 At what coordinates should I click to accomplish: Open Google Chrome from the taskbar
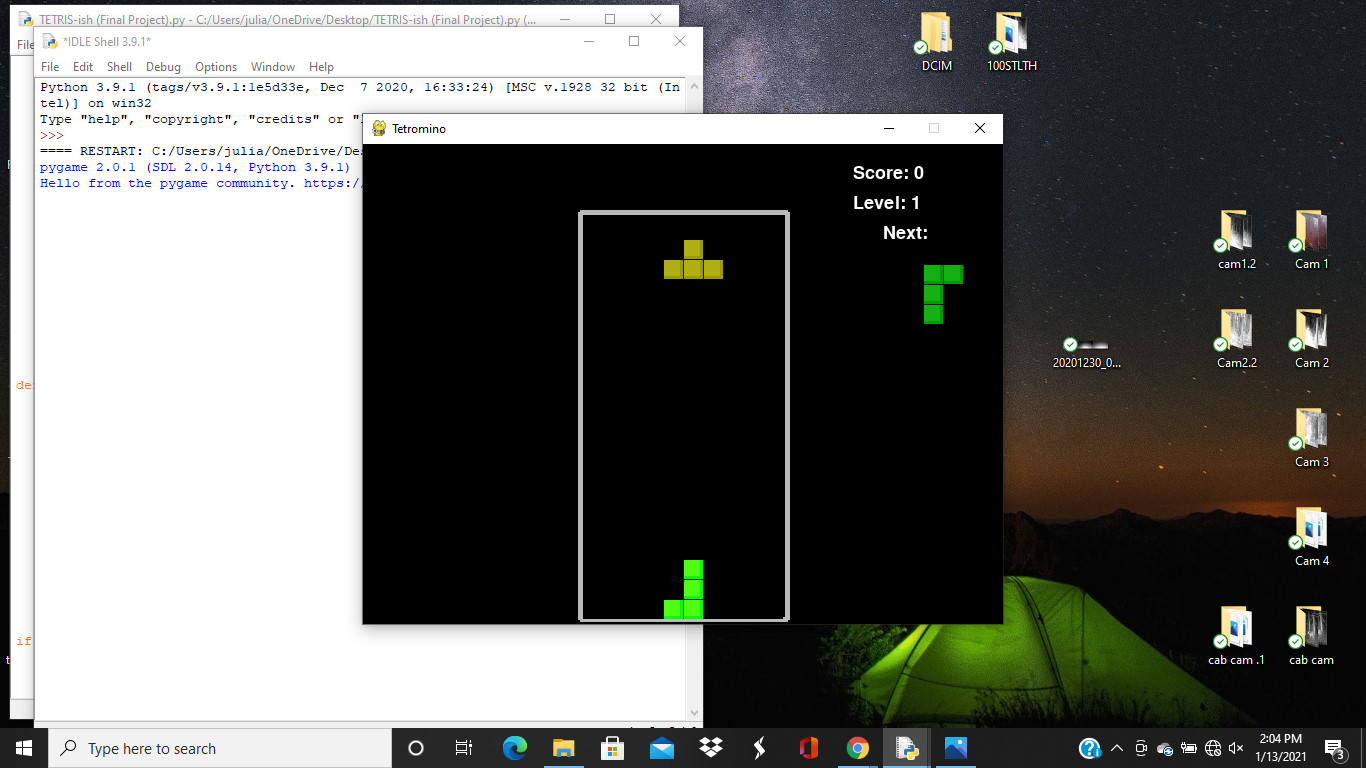(x=857, y=748)
